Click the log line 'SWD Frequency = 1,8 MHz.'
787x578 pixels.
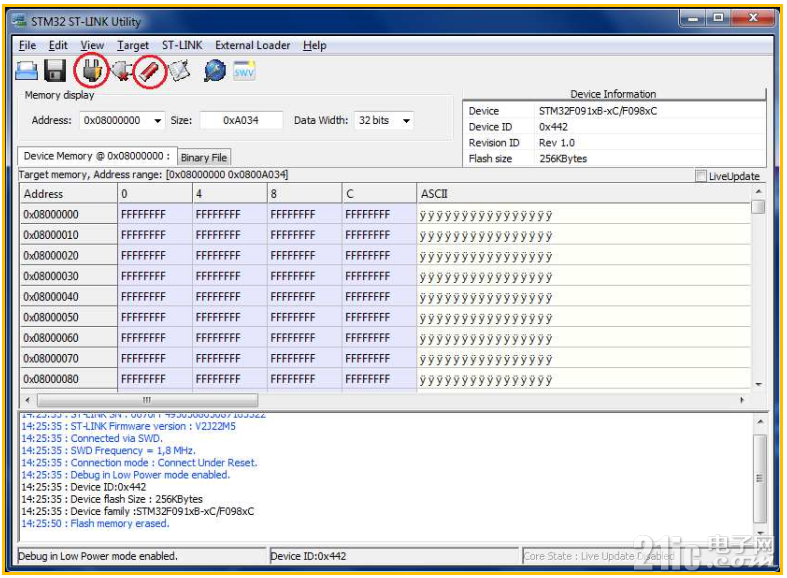coord(108,451)
